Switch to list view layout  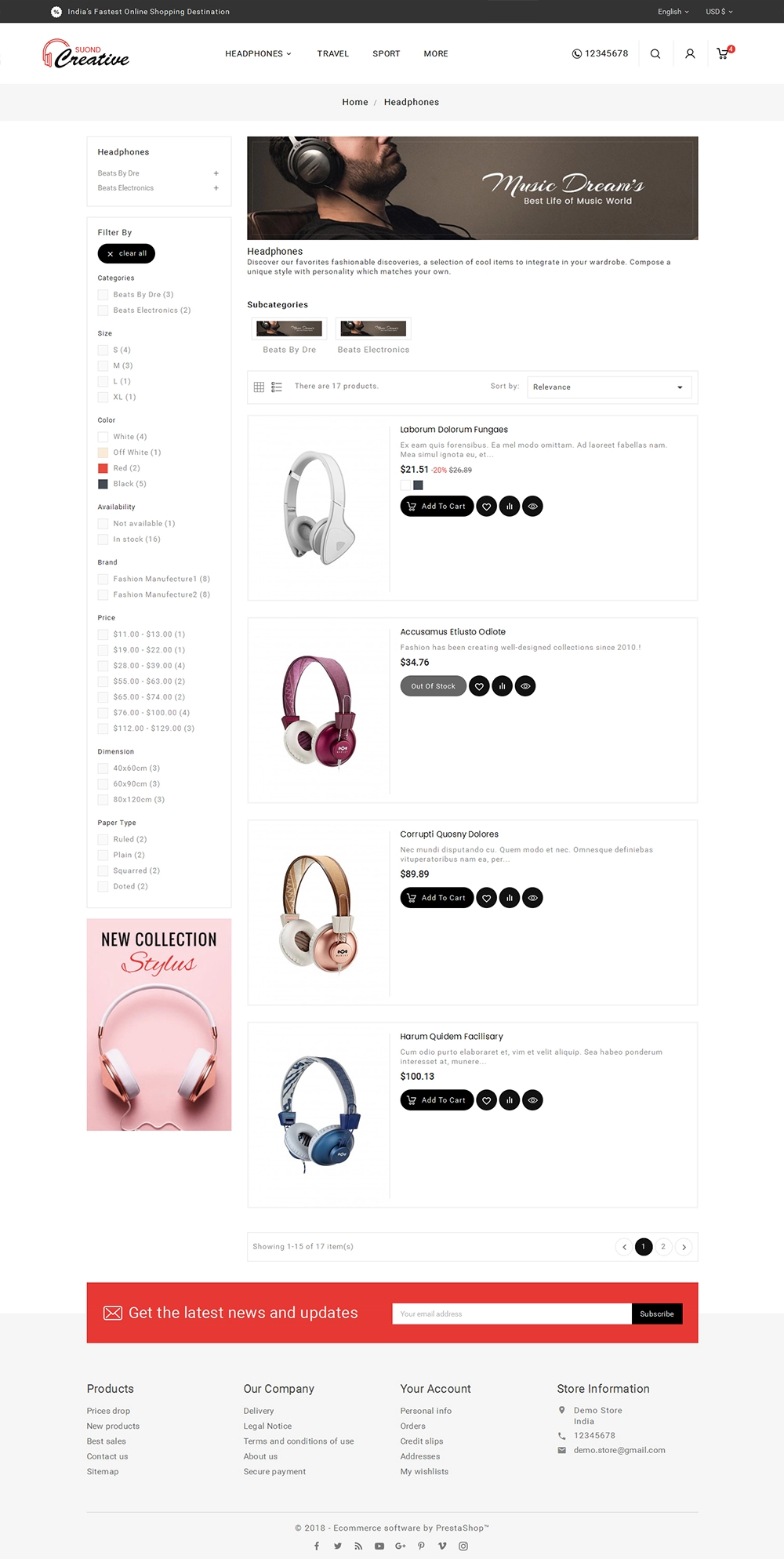277,387
